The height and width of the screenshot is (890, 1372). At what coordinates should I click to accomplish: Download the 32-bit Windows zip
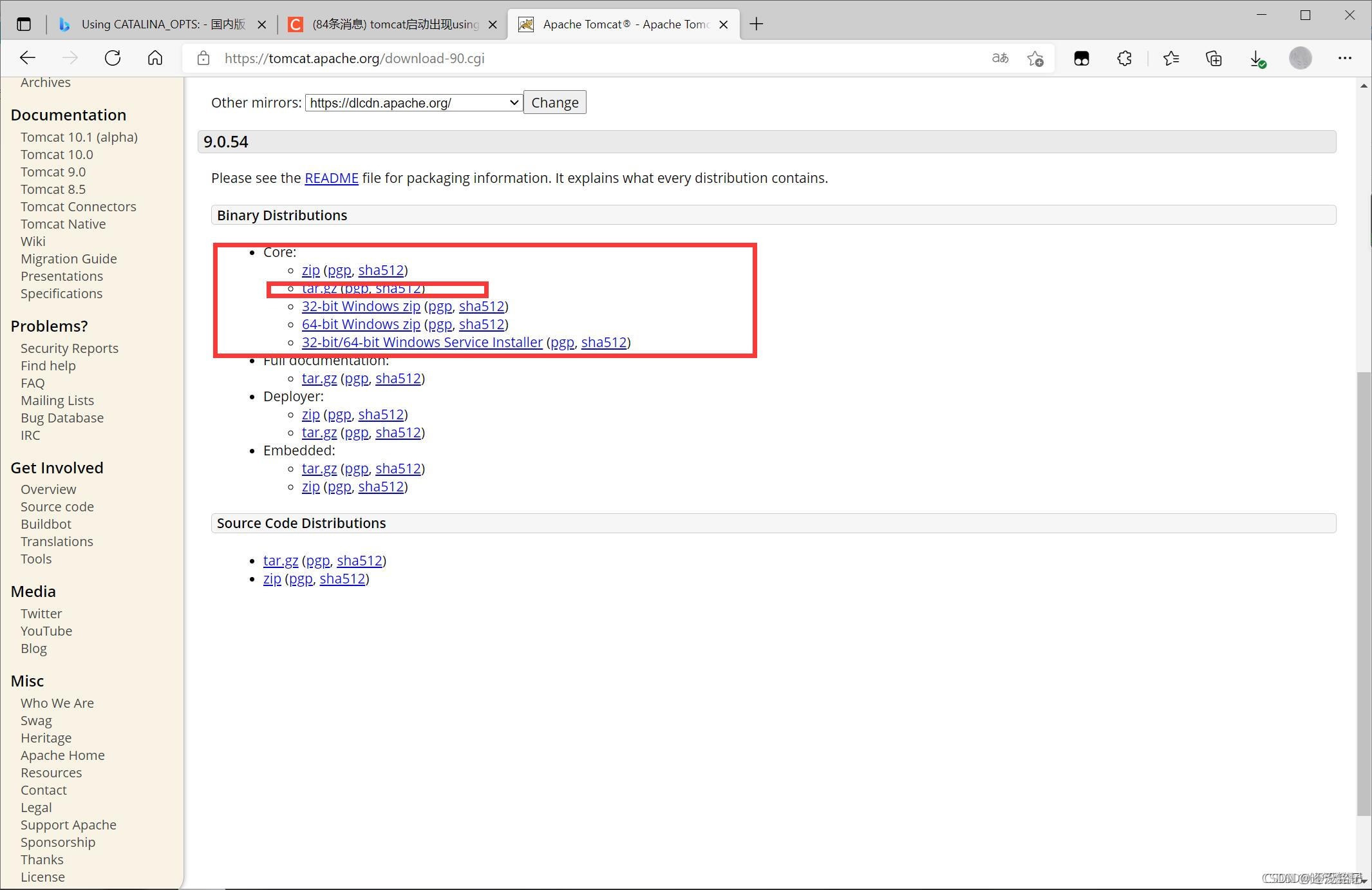click(x=361, y=306)
